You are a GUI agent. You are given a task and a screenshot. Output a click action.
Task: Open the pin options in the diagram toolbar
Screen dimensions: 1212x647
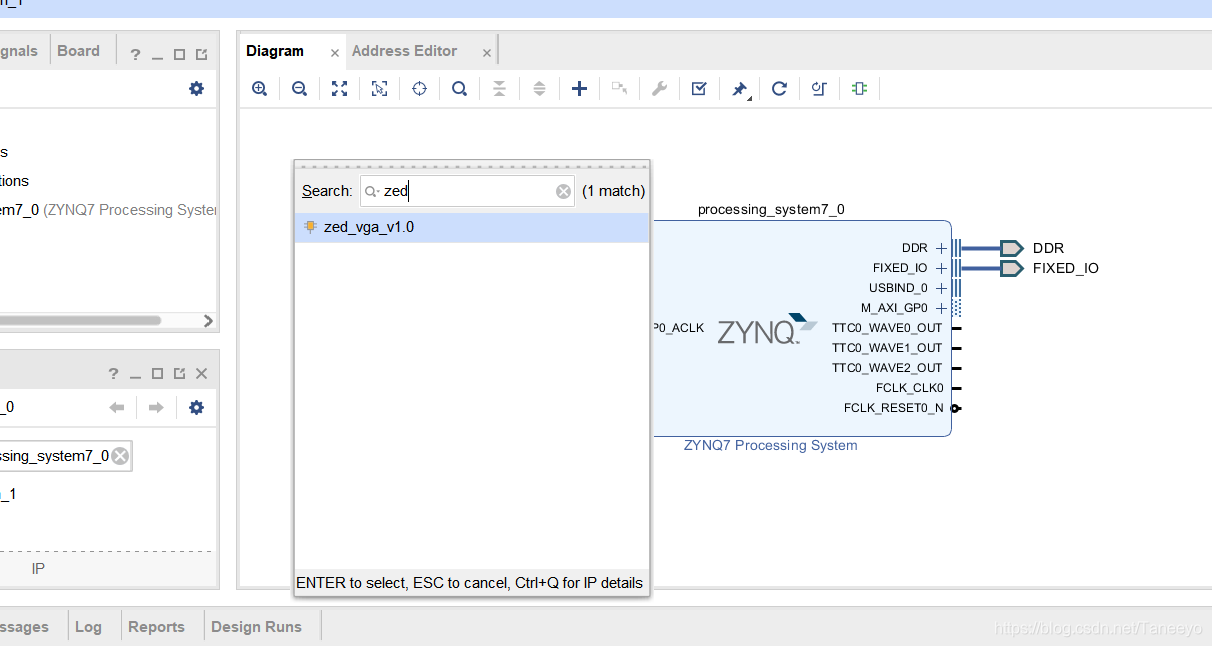[x=739, y=89]
